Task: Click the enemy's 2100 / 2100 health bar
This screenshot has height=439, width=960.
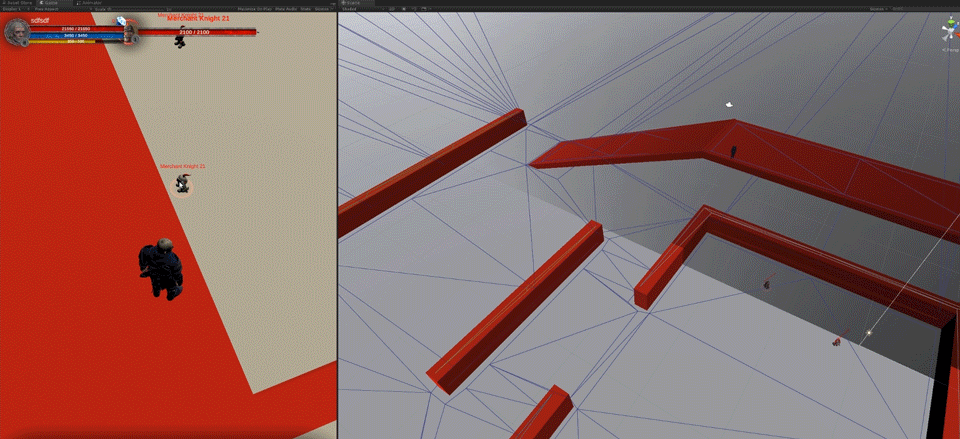Action: click(x=194, y=32)
